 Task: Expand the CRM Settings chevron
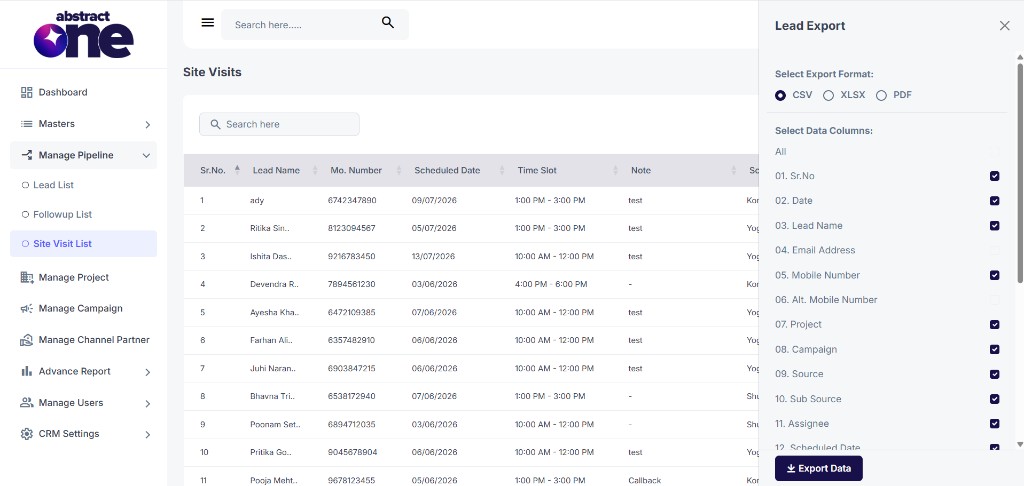click(x=148, y=434)
